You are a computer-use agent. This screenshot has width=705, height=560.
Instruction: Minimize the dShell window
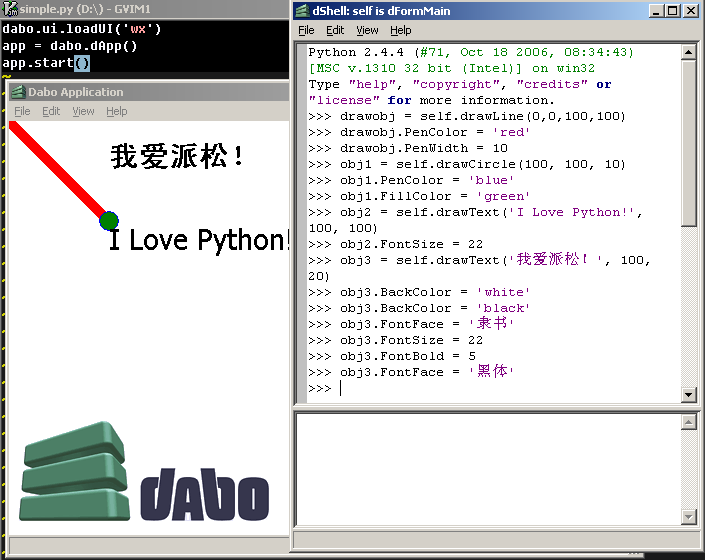click(x=656, y=11)
